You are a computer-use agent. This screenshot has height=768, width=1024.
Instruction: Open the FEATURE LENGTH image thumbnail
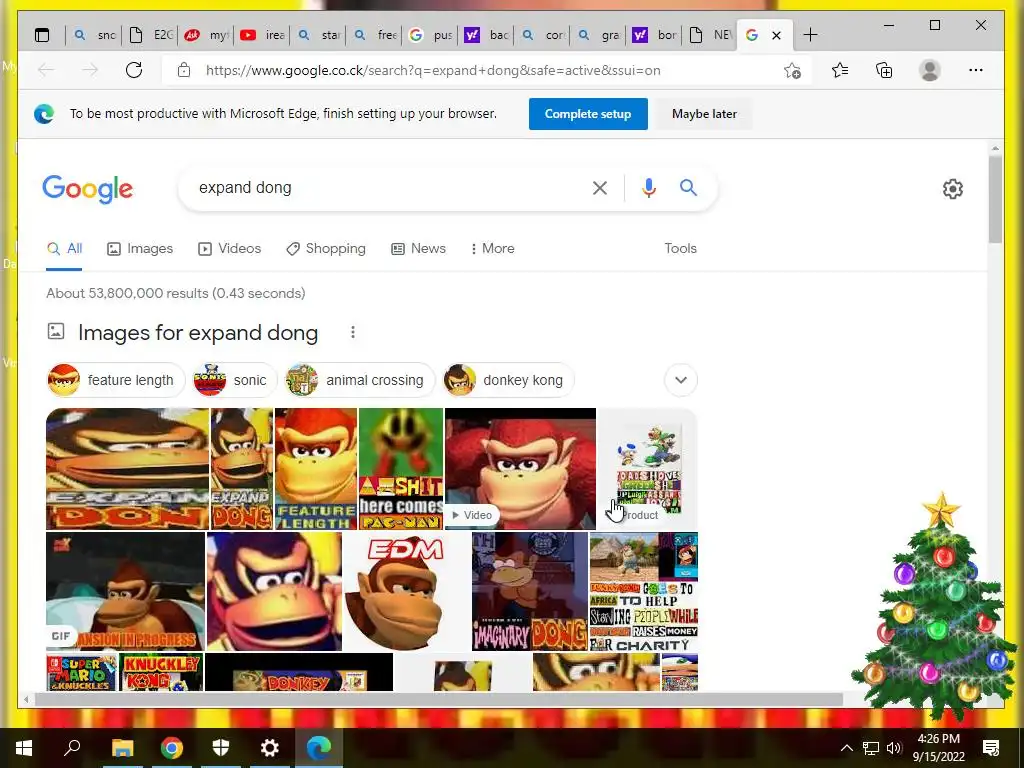point(316,468)
